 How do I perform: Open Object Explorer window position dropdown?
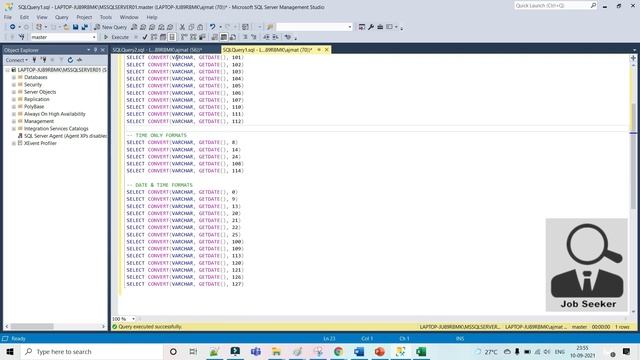click(89, 50)
